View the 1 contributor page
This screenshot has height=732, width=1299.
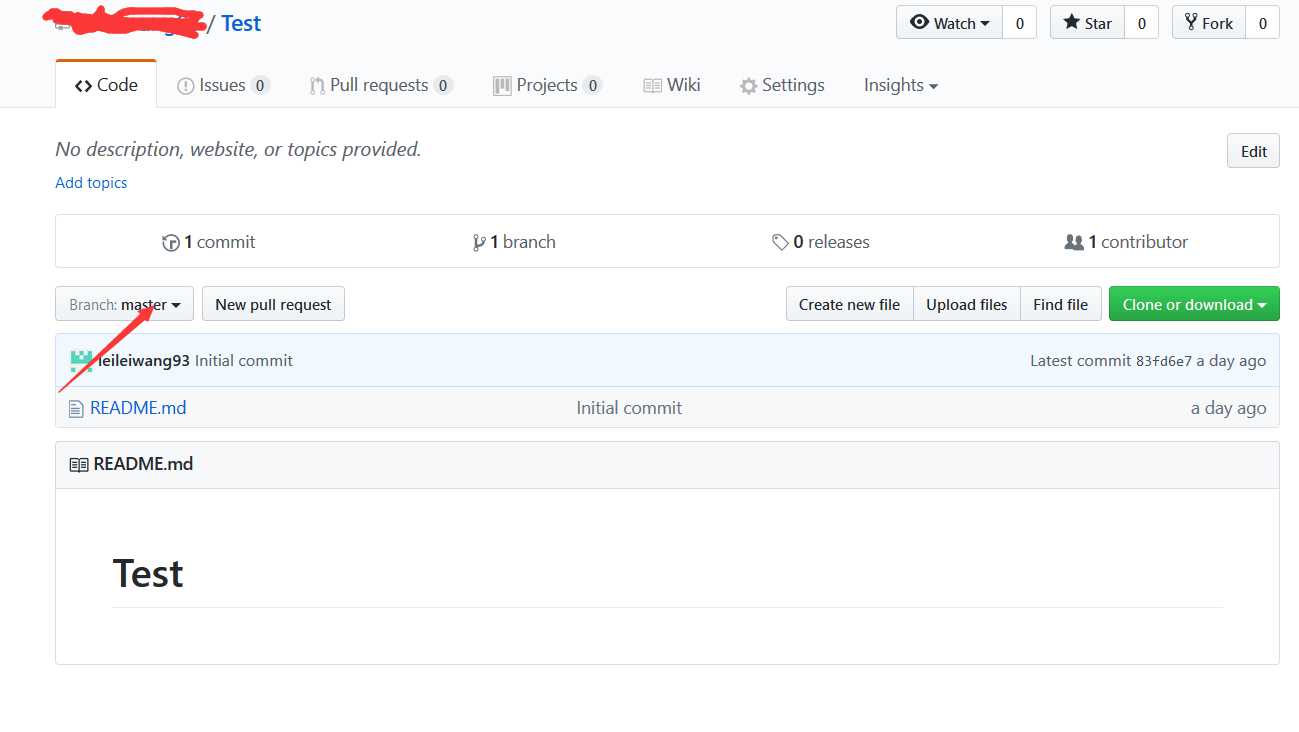1126,242
